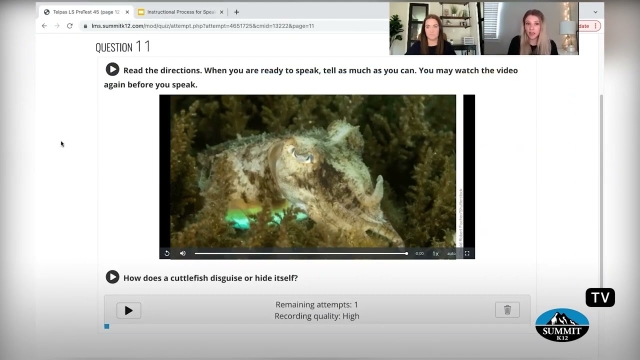The height and width of the screenshot is (360, 640).
Task: Go back to the previous page
Action: click(44, 26)
